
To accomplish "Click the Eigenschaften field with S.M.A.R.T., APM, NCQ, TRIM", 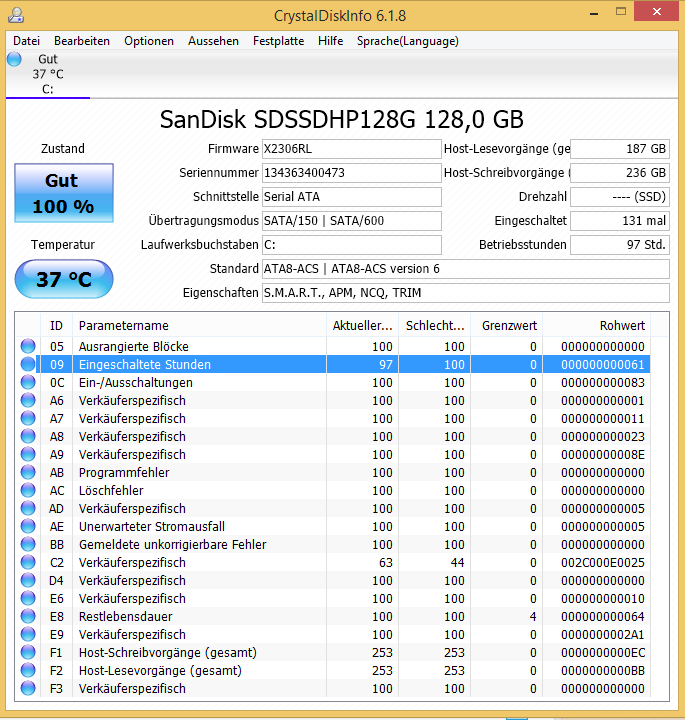I will [x=466, y=292].
